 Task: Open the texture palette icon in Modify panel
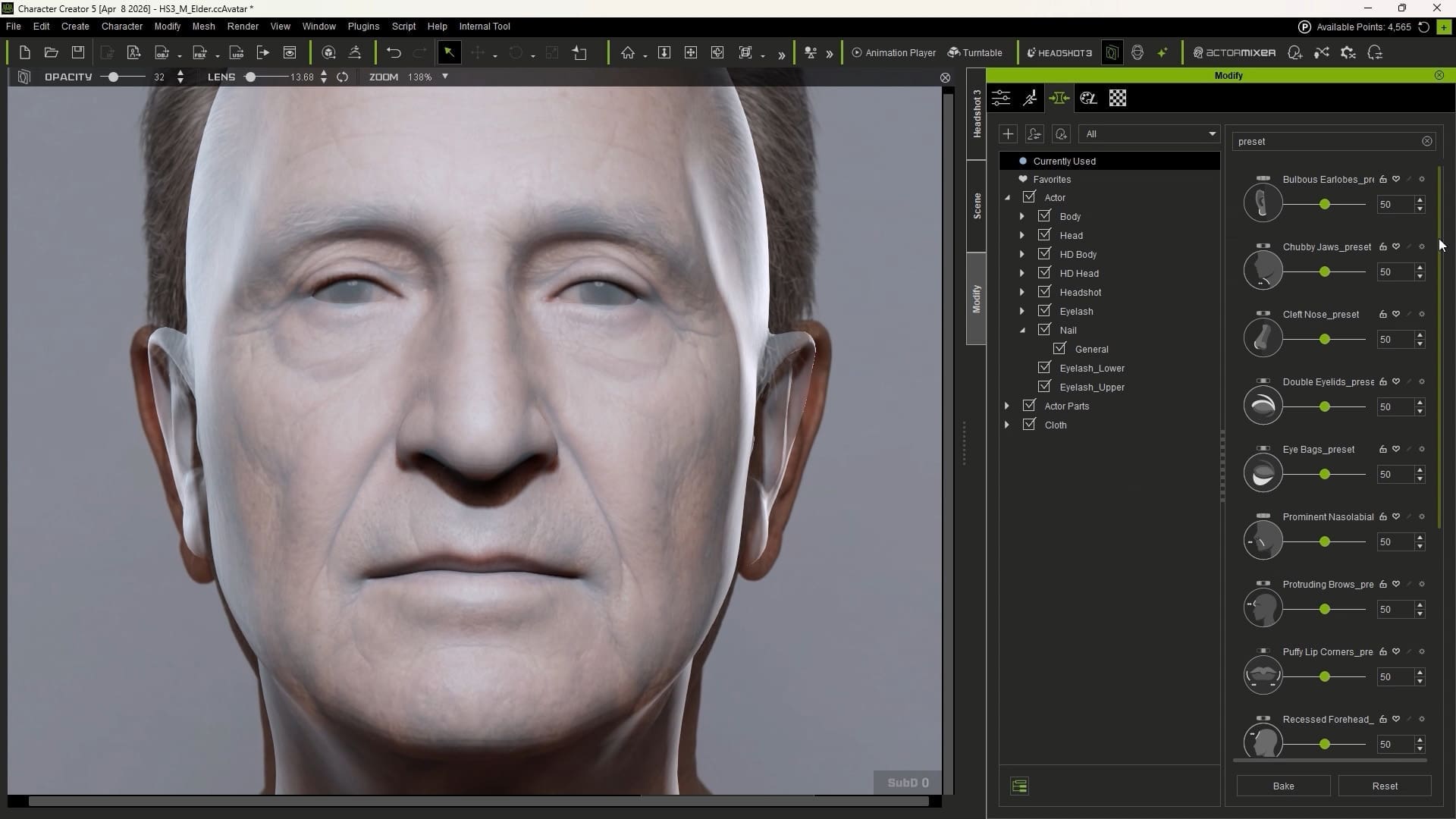tap(1089, 98)
